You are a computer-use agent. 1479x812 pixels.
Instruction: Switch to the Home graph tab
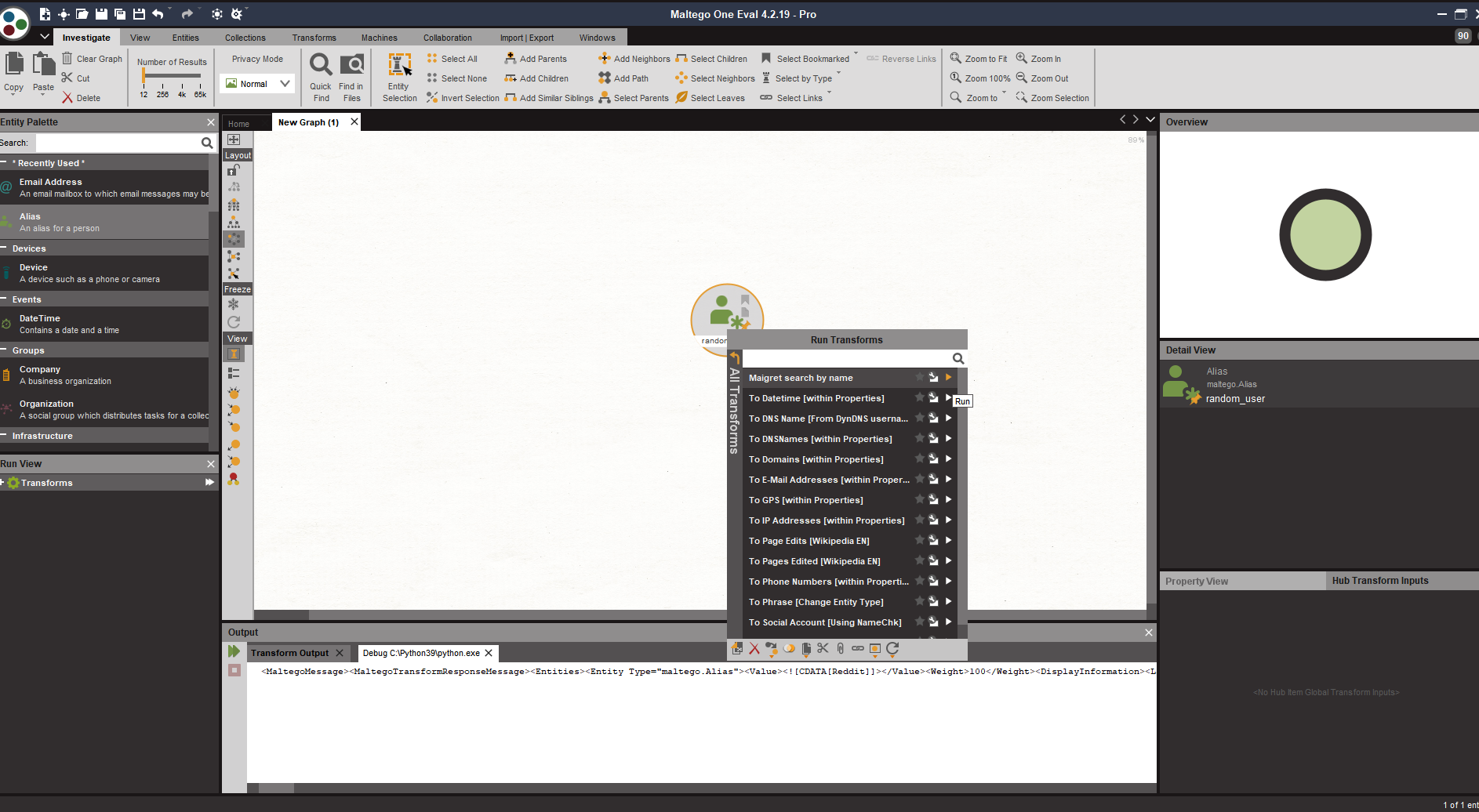(x=239, y=124)
